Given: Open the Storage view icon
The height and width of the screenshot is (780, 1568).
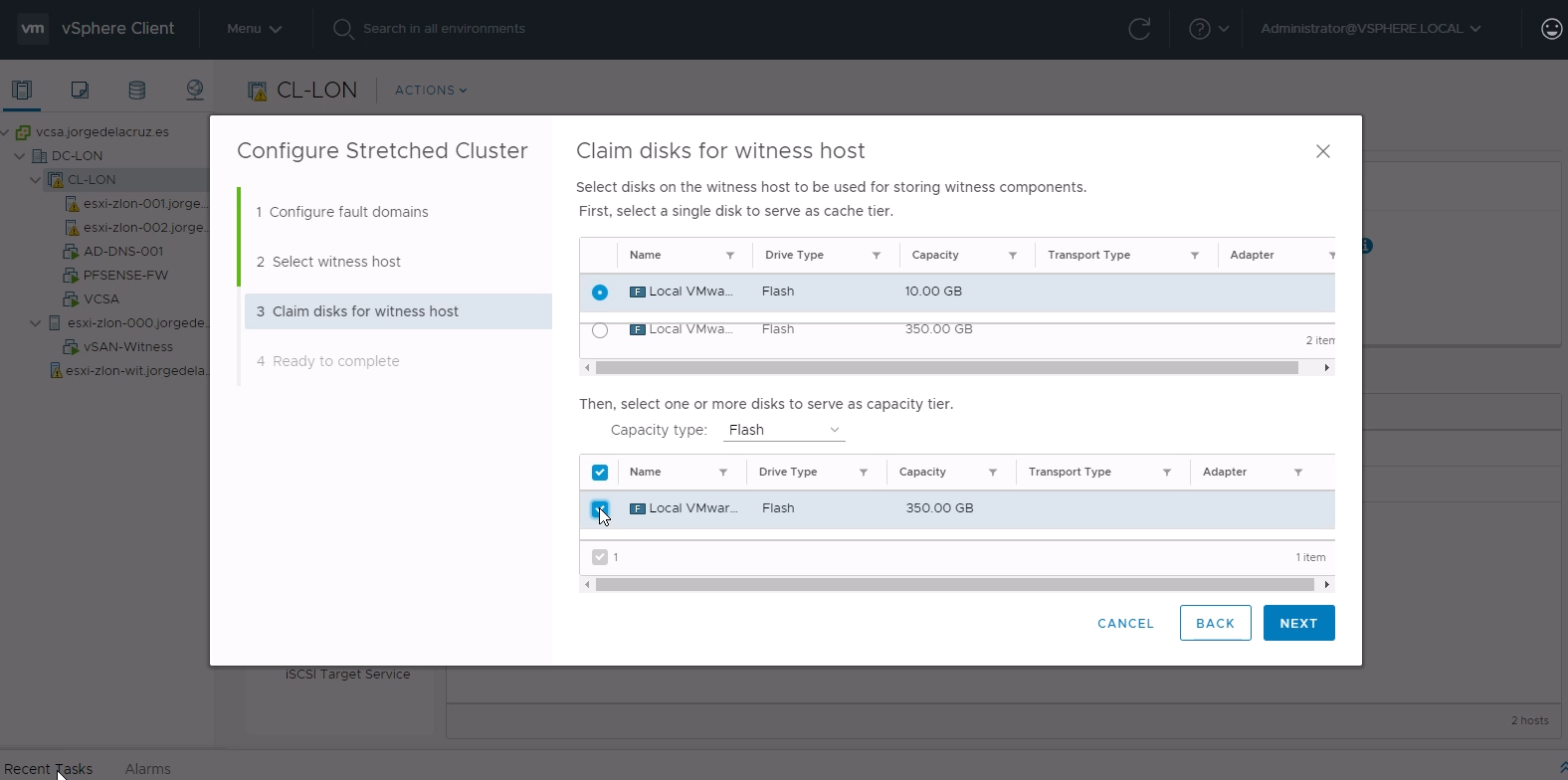Looking at the screenshot, I should pyautogui.click(x=137, y=91).
